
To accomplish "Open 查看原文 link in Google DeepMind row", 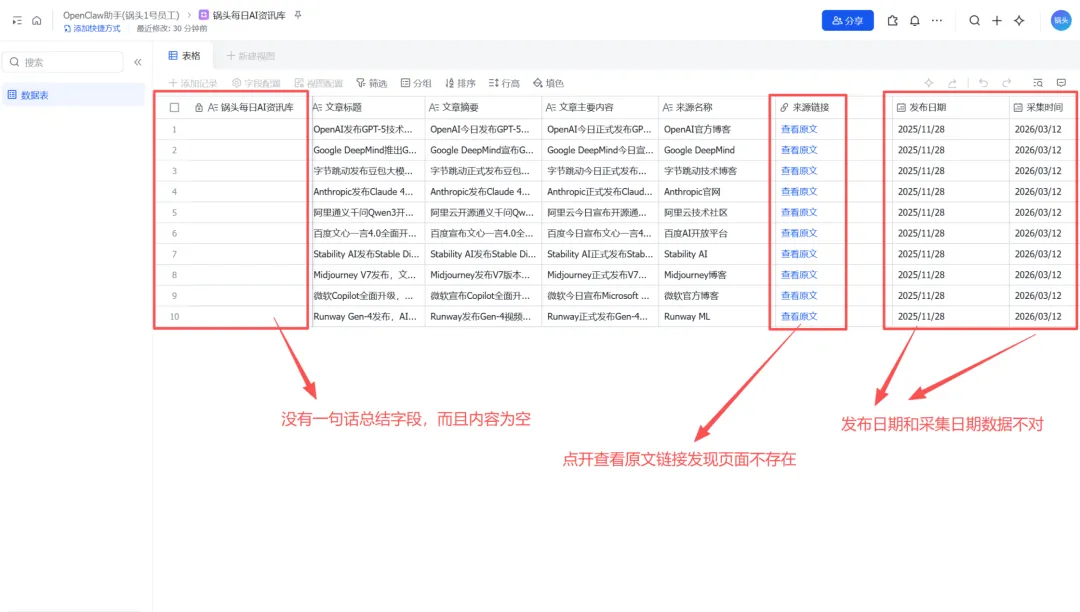I will 799,149.
